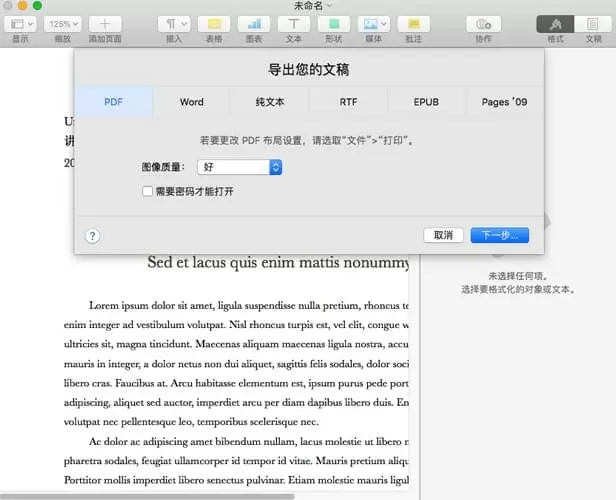
Task: Click the Table (表格) toolbar icon
Action: point(214,24)
